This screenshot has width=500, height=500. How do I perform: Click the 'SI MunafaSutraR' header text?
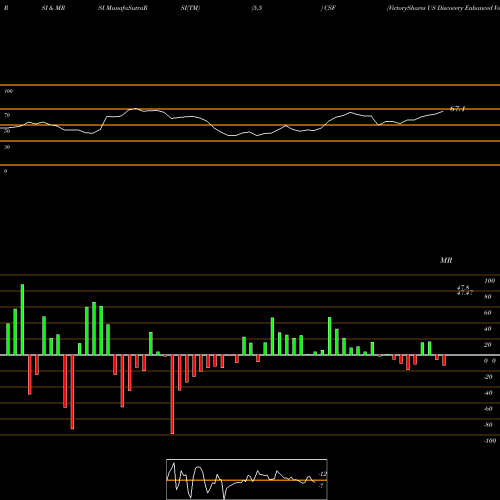pos(123,8)
